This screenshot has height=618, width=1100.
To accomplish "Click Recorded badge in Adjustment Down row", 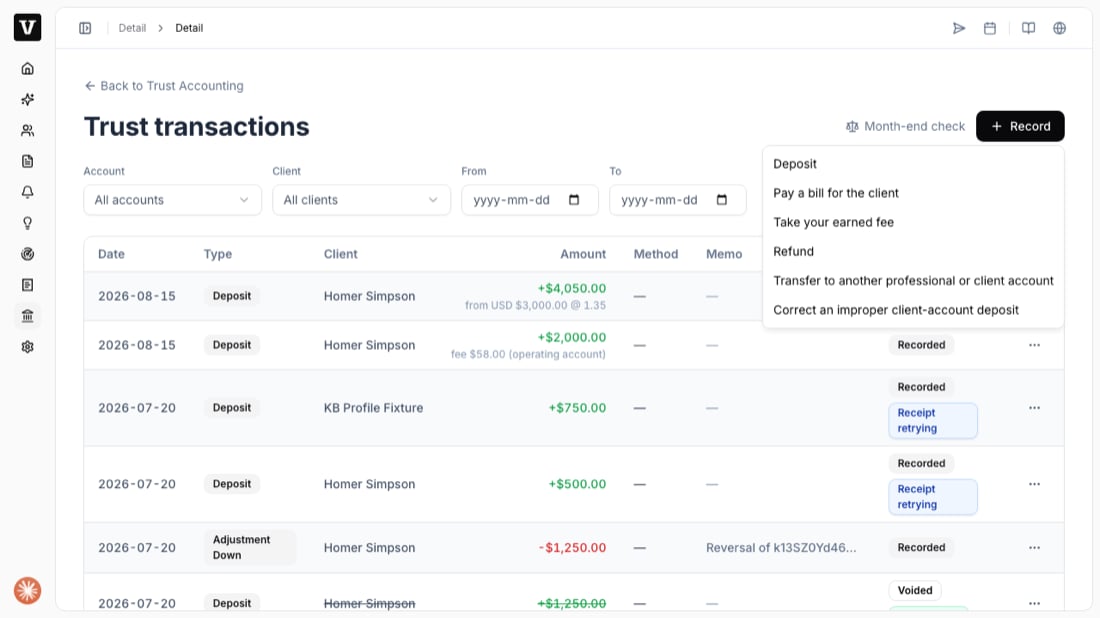I will [x=921, y=547].
